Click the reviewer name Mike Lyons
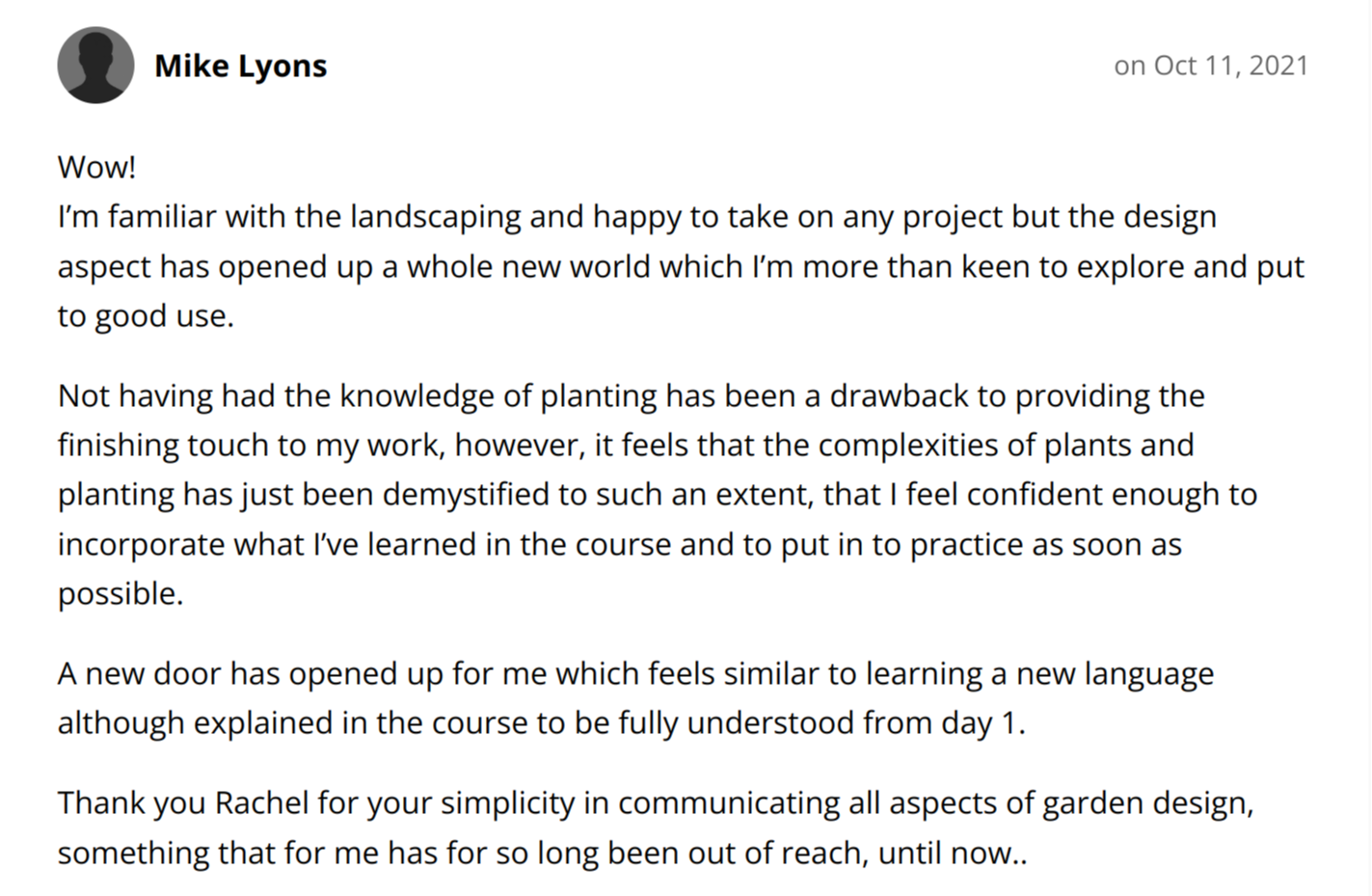The width and height of the screenshot is (1372, 896). [240, 66]
